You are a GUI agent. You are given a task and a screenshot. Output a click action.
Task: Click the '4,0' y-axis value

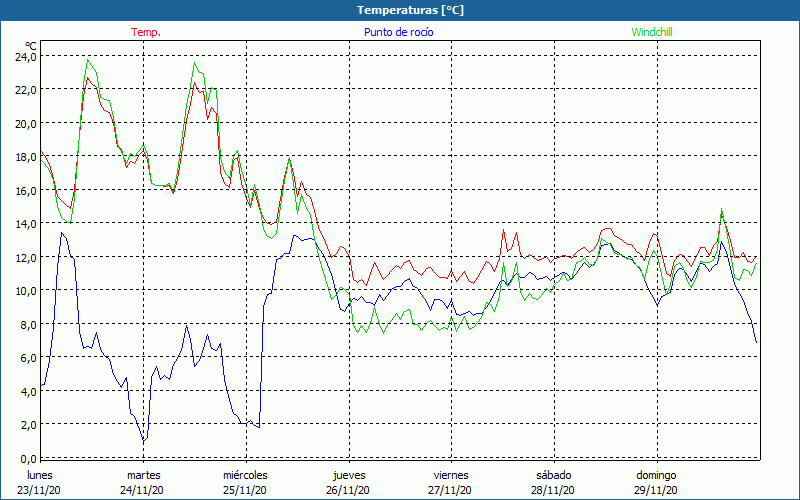pyautogui.click(x=28, y=391)
